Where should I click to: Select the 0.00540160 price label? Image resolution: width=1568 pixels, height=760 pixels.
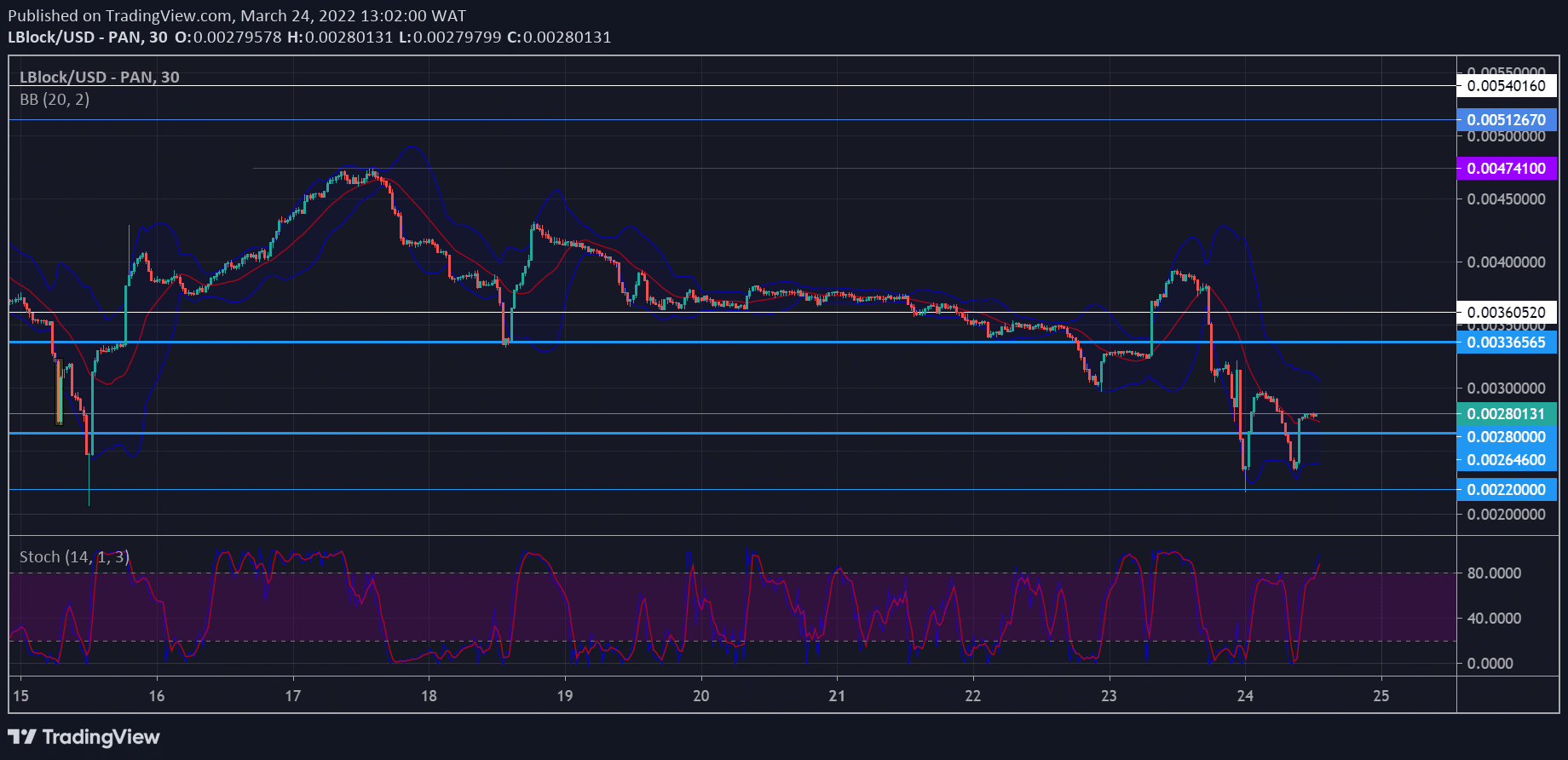click(x=1507, y=86)
